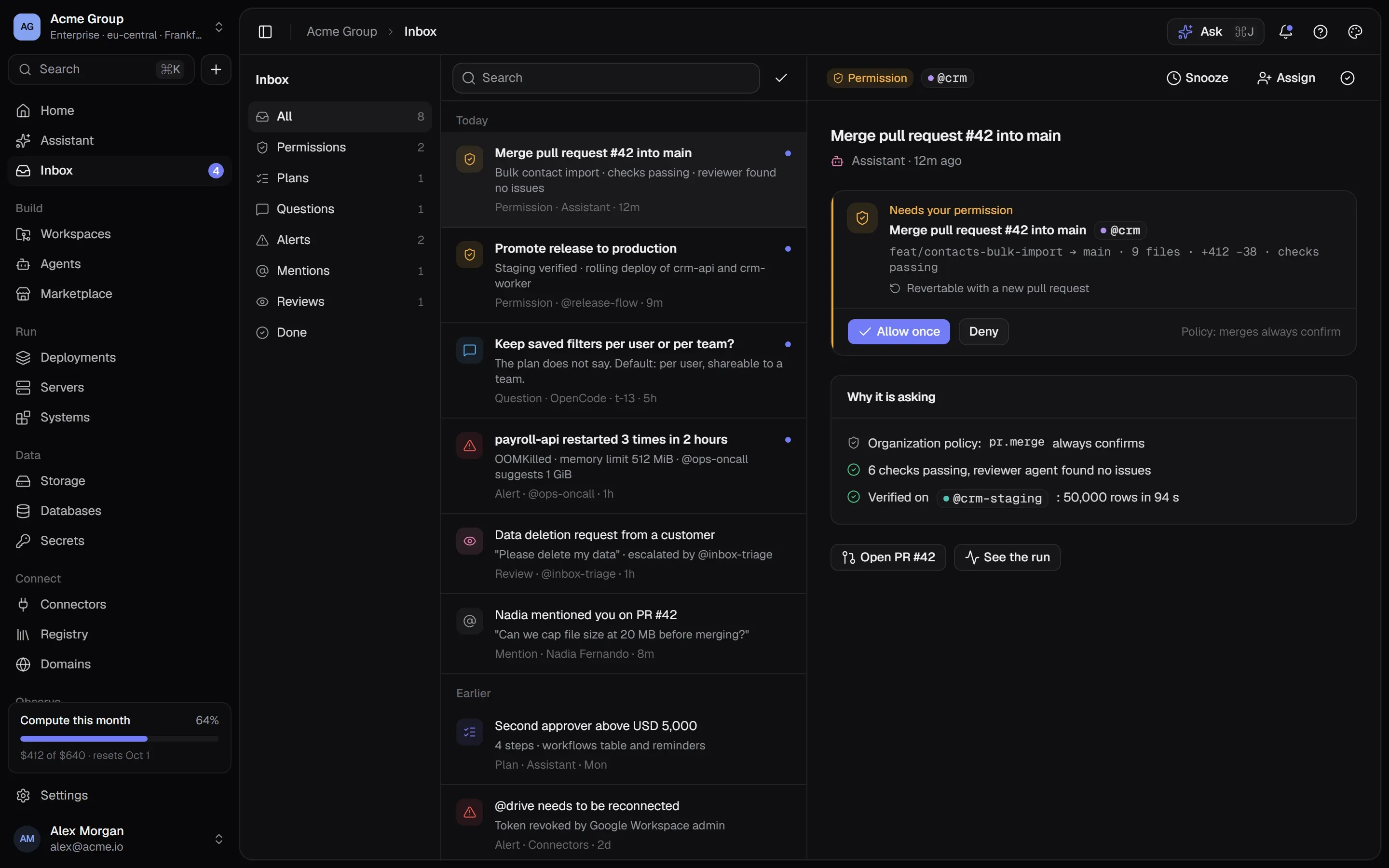This screenshot has height=868, width=1389.
Task: Open Nadia mentioned you on PR #42
Action: (x=623, y=634)
